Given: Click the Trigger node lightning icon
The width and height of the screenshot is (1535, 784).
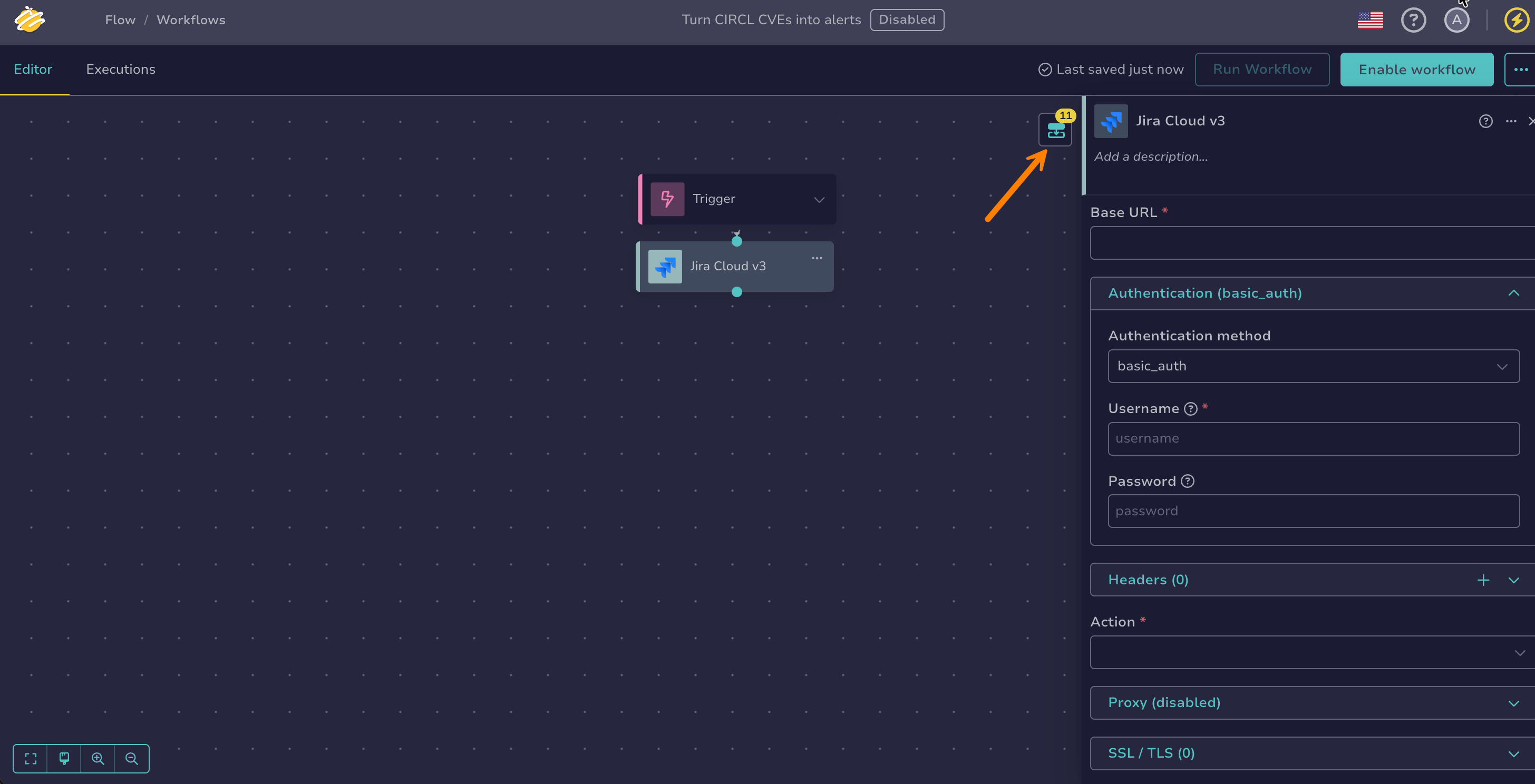Looking at the screenshot, I should click(667, 199).
